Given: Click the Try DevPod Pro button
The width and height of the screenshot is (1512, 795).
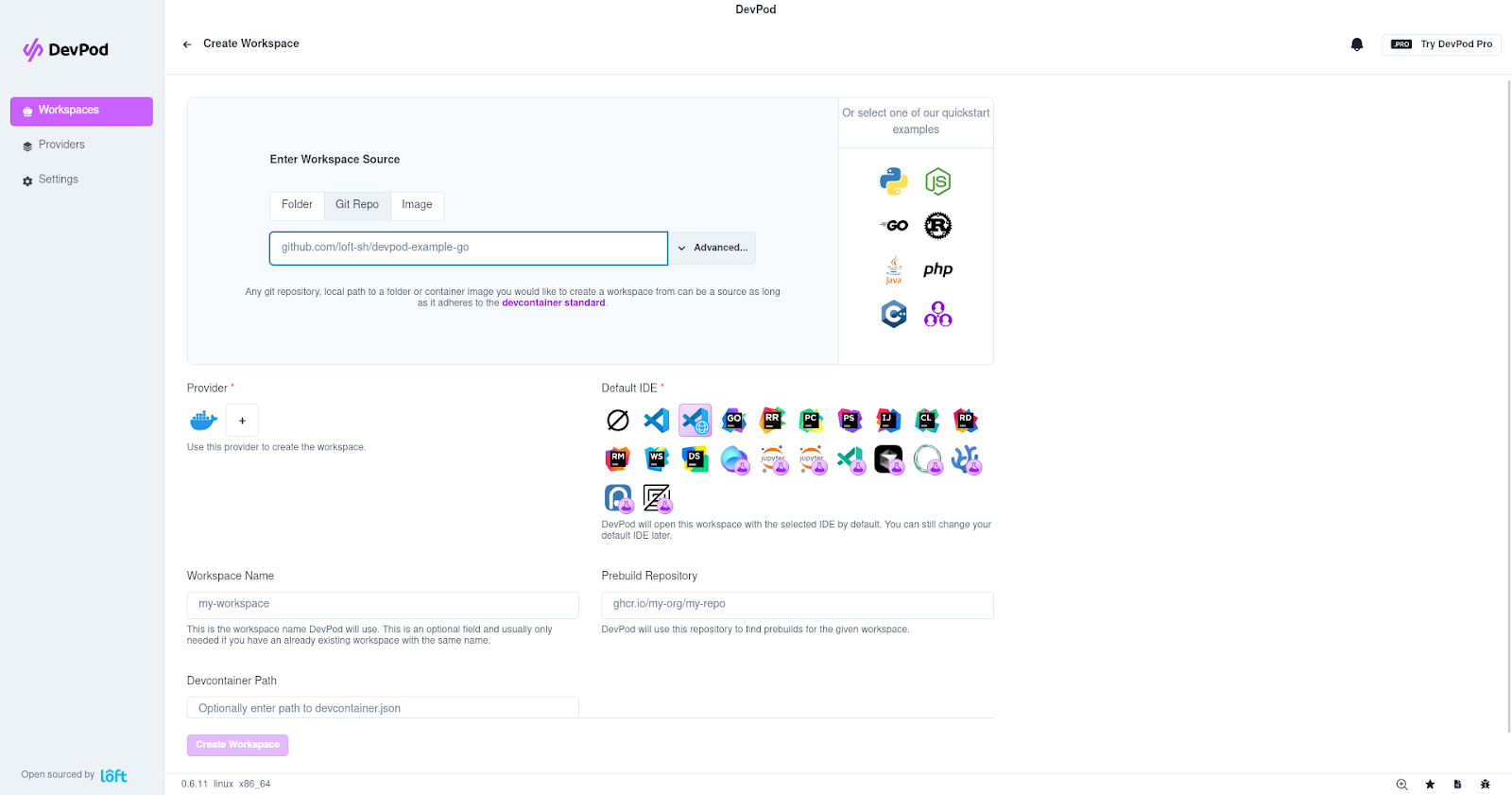Looking at the screenshot, I should 1441,44.
